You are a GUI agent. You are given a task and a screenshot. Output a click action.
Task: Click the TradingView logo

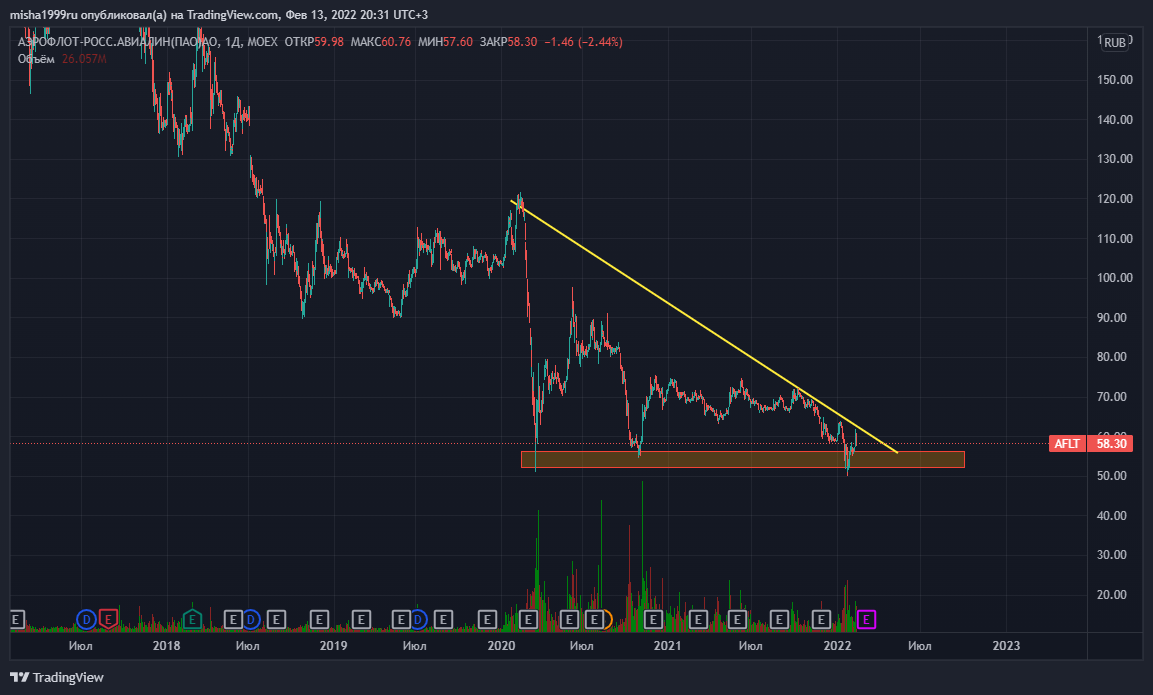click(57, 677)
